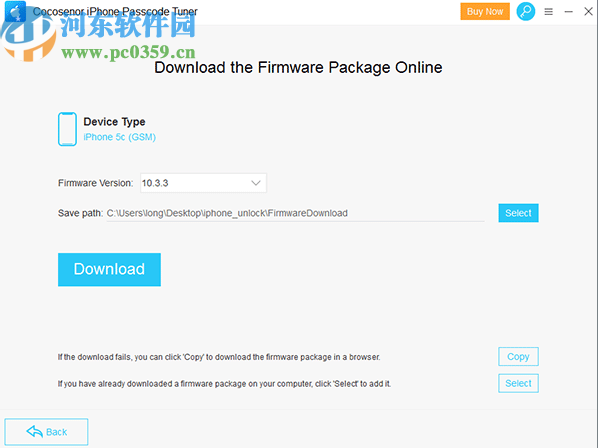Start the firmware Download
This screenshot has height=448, width=601.
[109, 269]
